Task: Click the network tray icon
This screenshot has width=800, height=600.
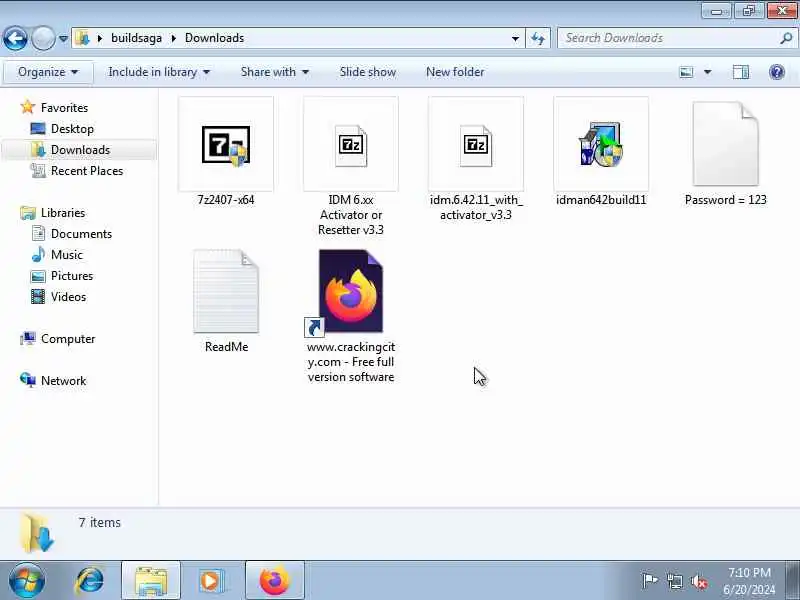Action: coord(674,581)
